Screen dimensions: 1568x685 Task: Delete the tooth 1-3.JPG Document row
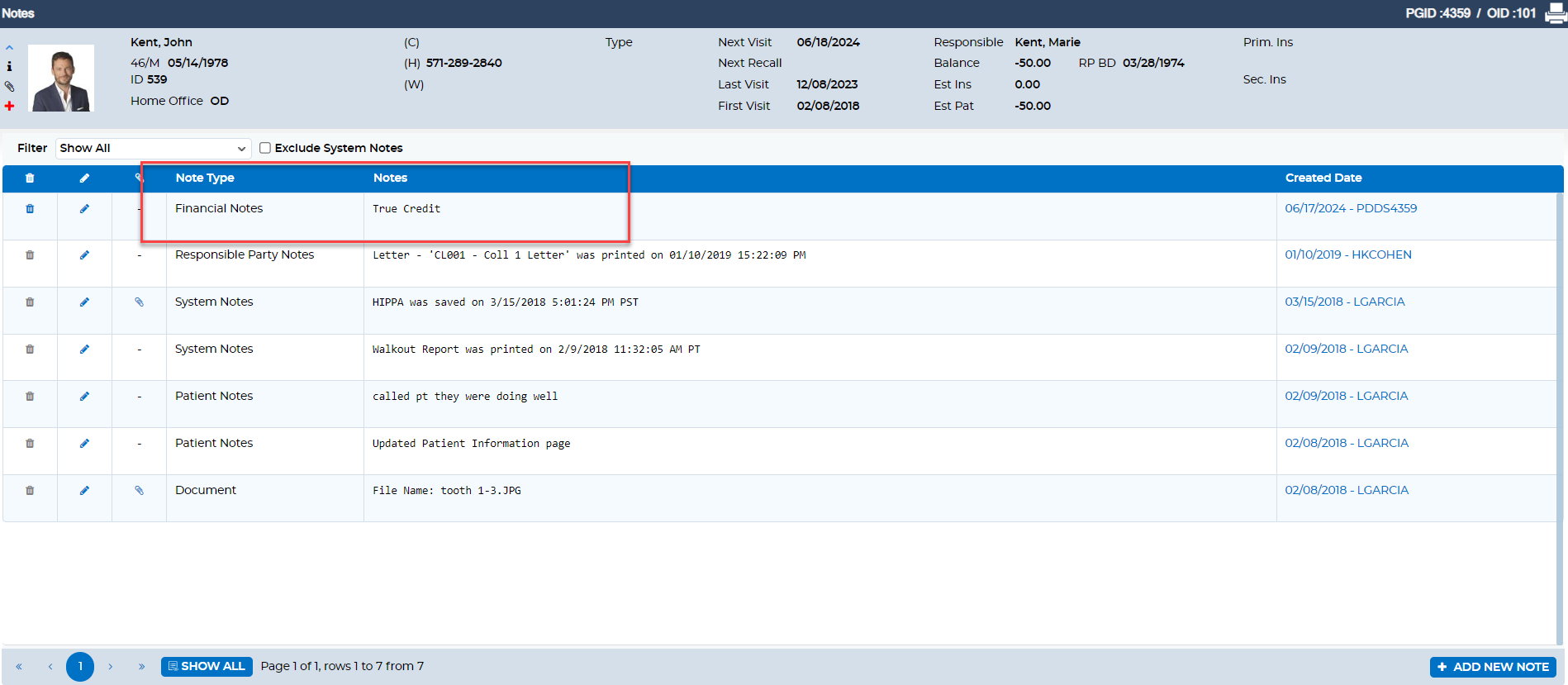30,491
